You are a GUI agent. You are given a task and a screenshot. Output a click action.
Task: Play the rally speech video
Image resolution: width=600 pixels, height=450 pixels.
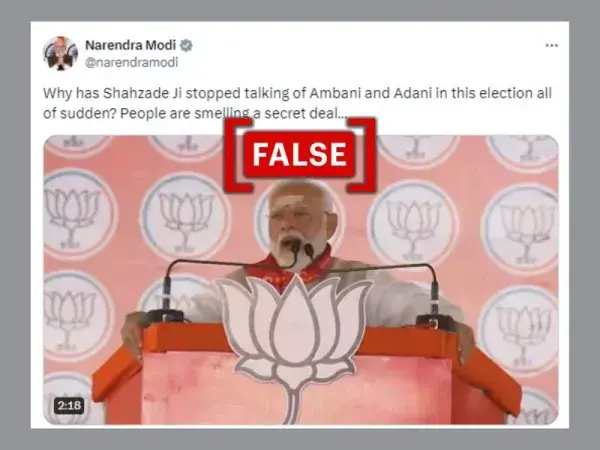click(x=301, y=280)
